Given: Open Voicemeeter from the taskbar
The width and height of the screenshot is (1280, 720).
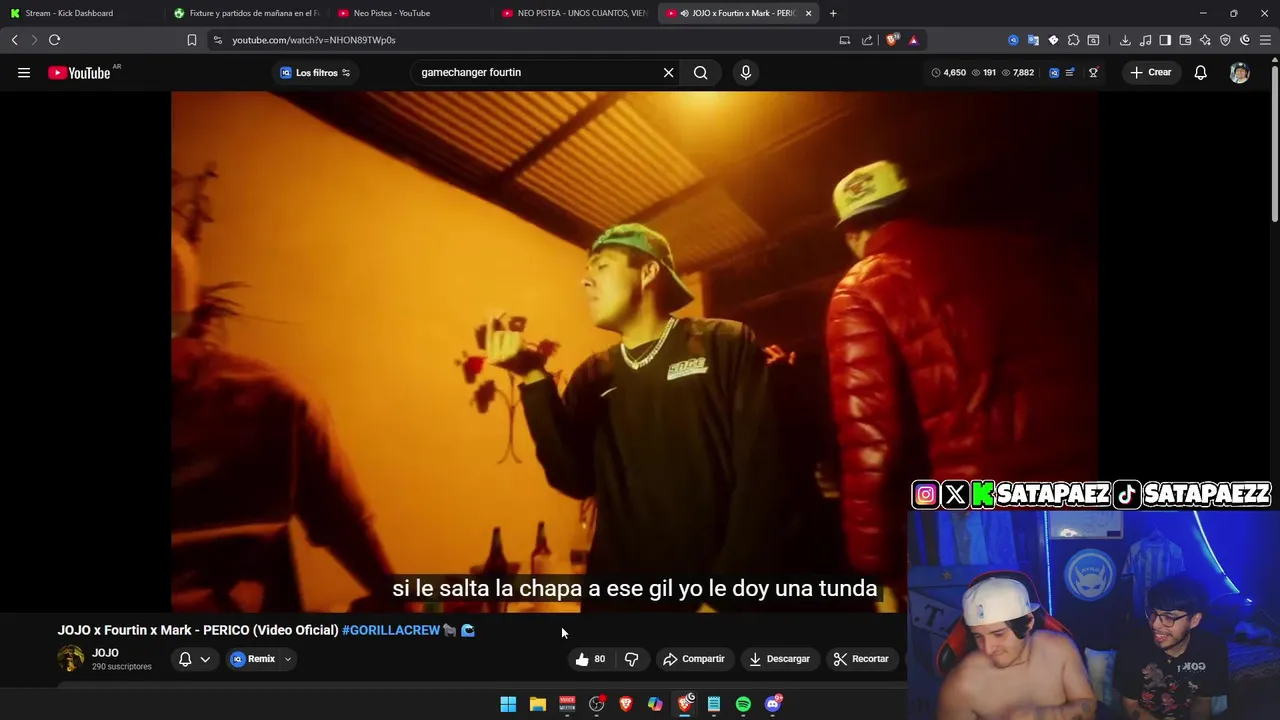Looking at the screenshot, I should pyautogui.click(x=567, y=704).
